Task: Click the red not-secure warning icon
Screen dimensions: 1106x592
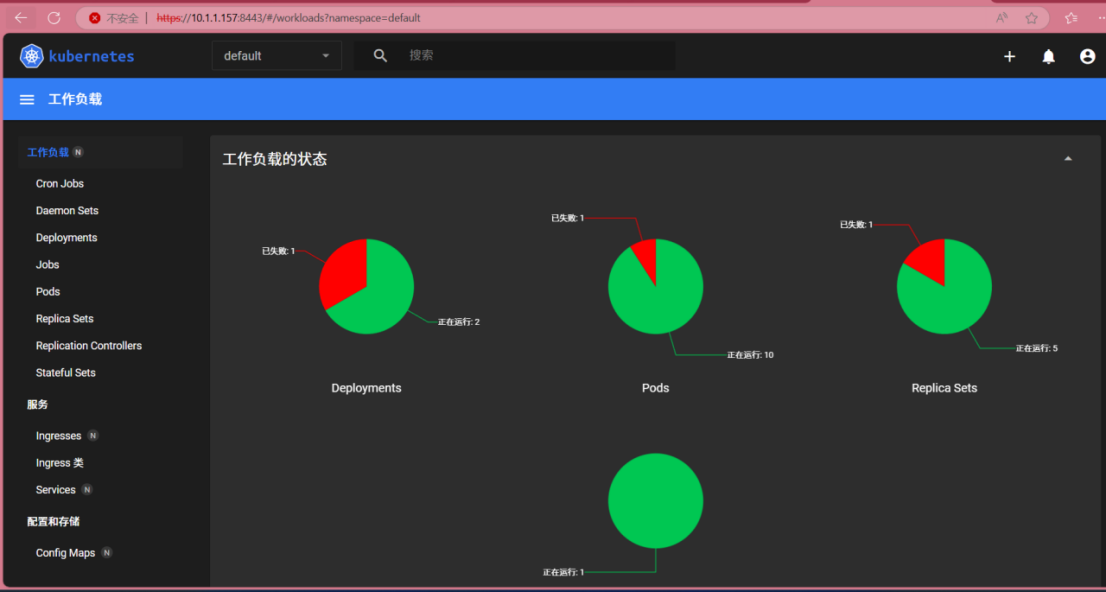Action: click(x=95, y=18)
